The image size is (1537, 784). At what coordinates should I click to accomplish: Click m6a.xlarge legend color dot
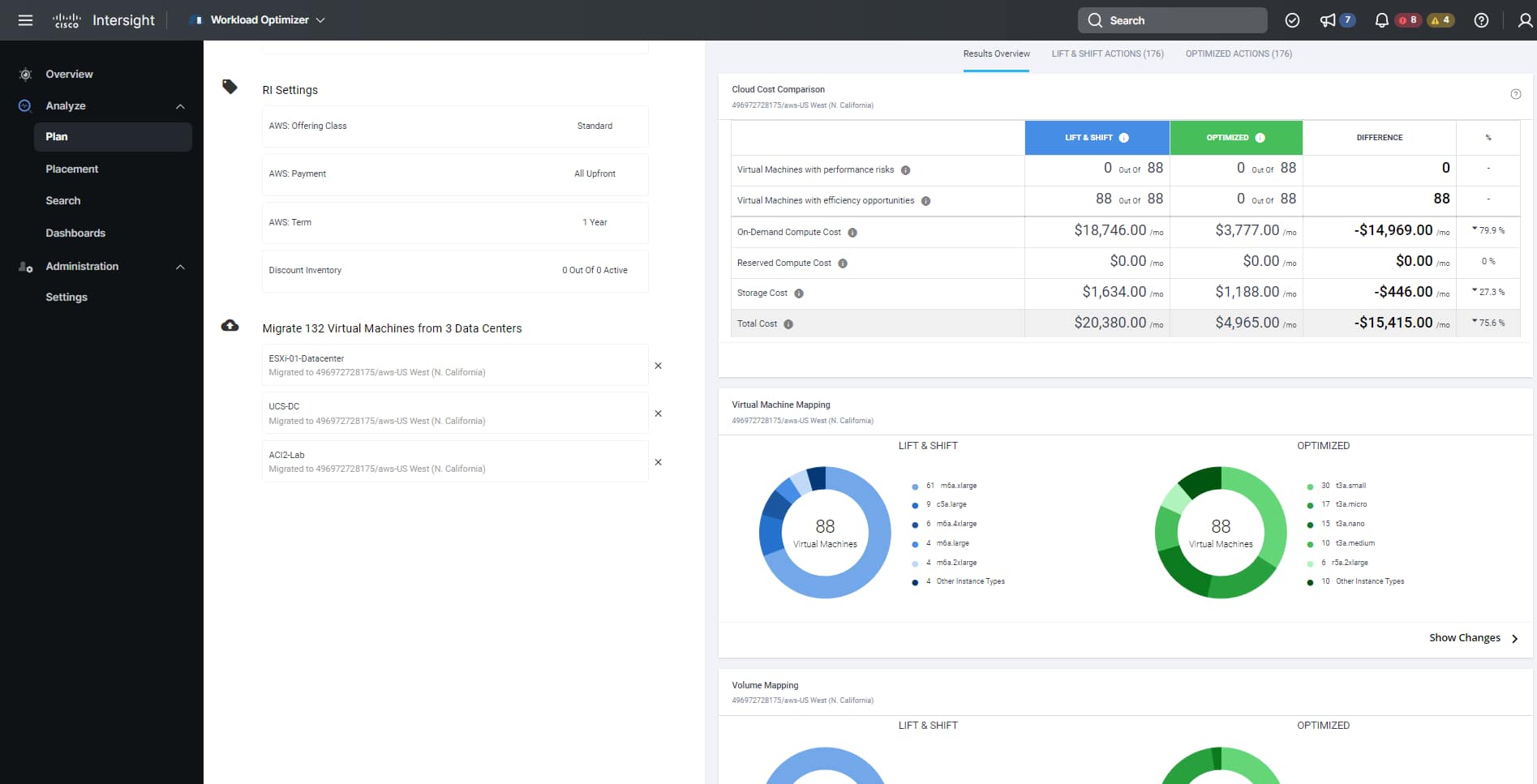pyautogui.click(x=915, y=486)
